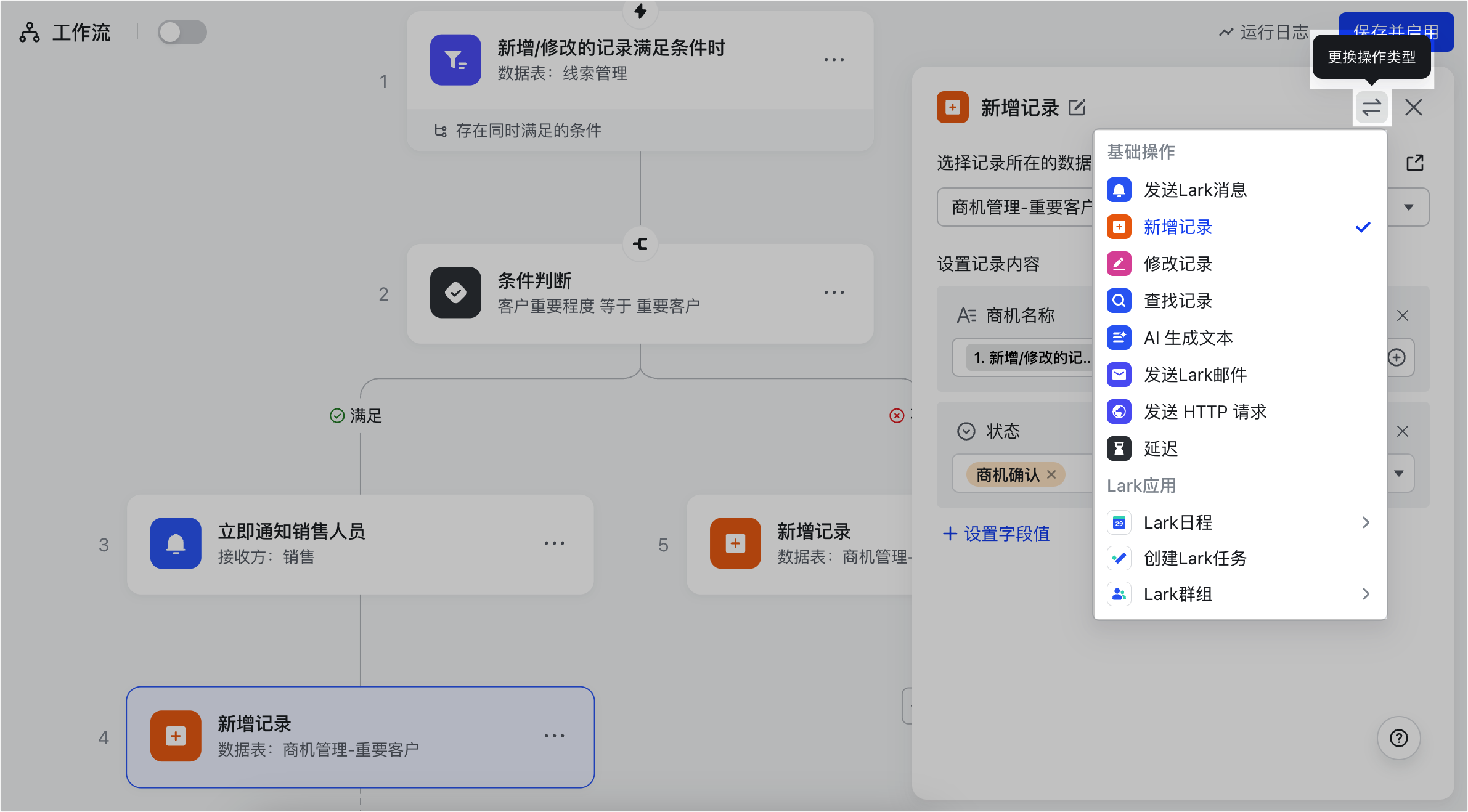1468x812 pixels.
Task: Remove the 商机确认 tag
Action: tap(1051, 475)
